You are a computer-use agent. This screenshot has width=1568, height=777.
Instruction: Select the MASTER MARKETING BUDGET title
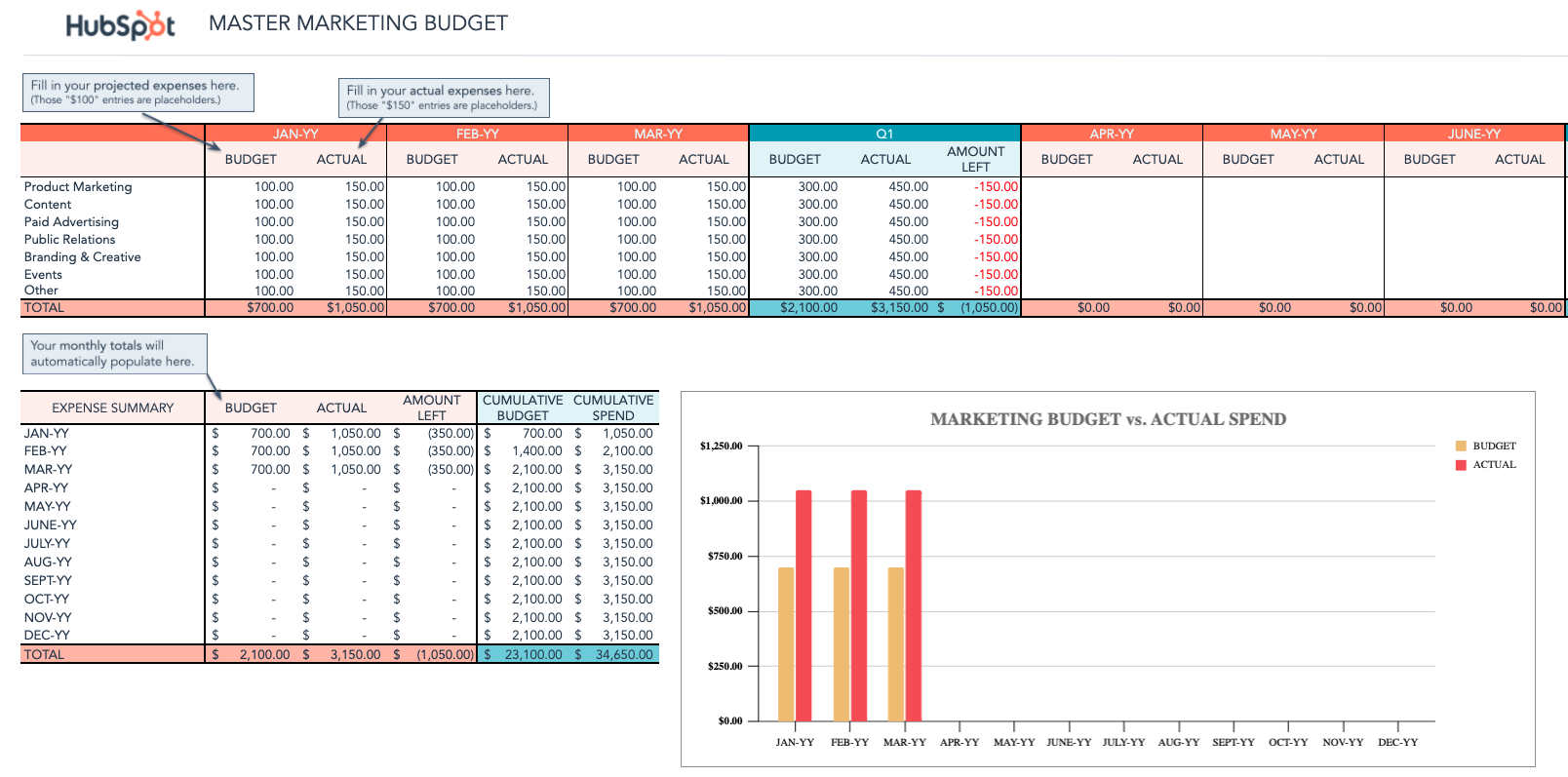click(x=358, y=23)
